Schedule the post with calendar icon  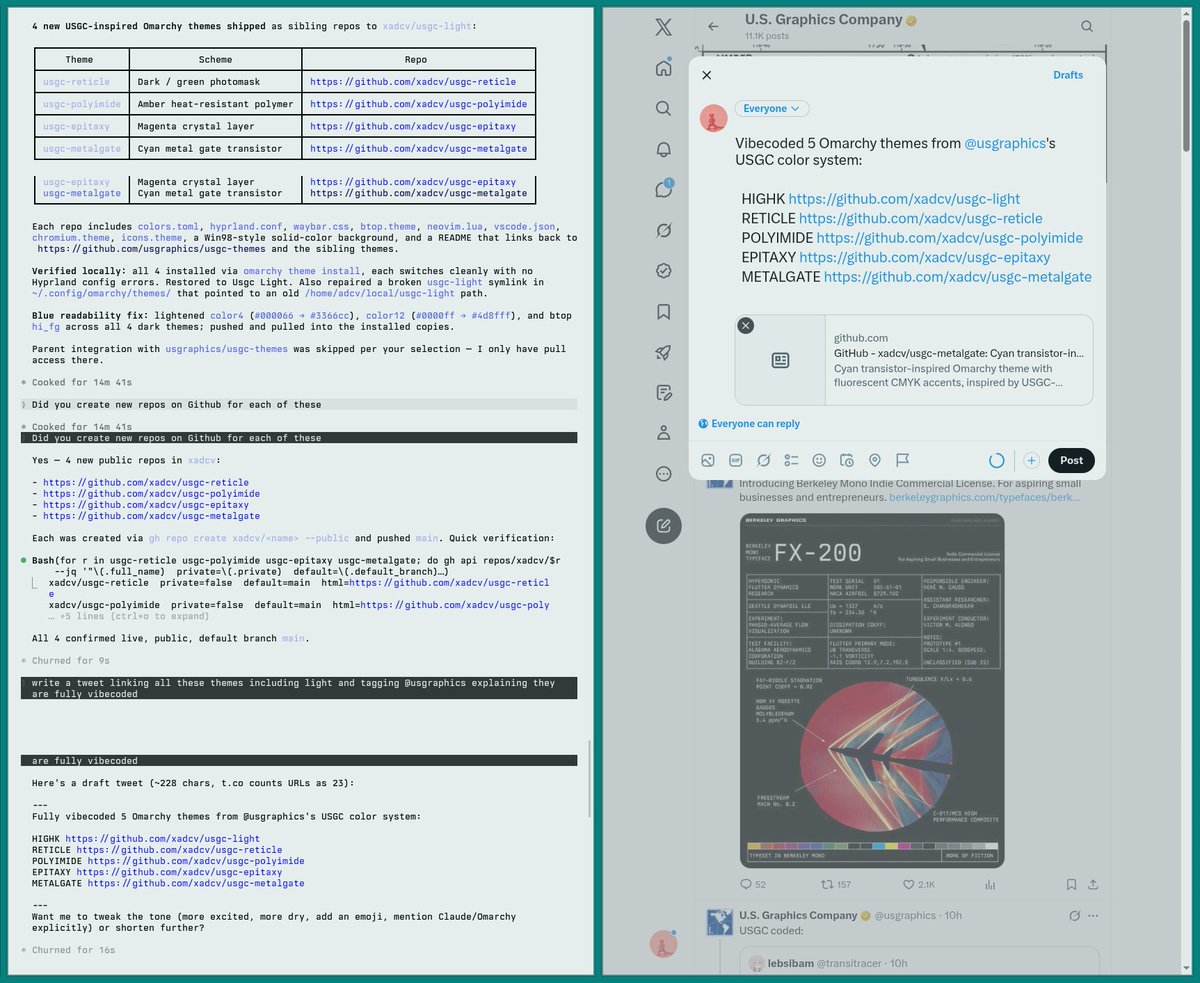[847, 460]
